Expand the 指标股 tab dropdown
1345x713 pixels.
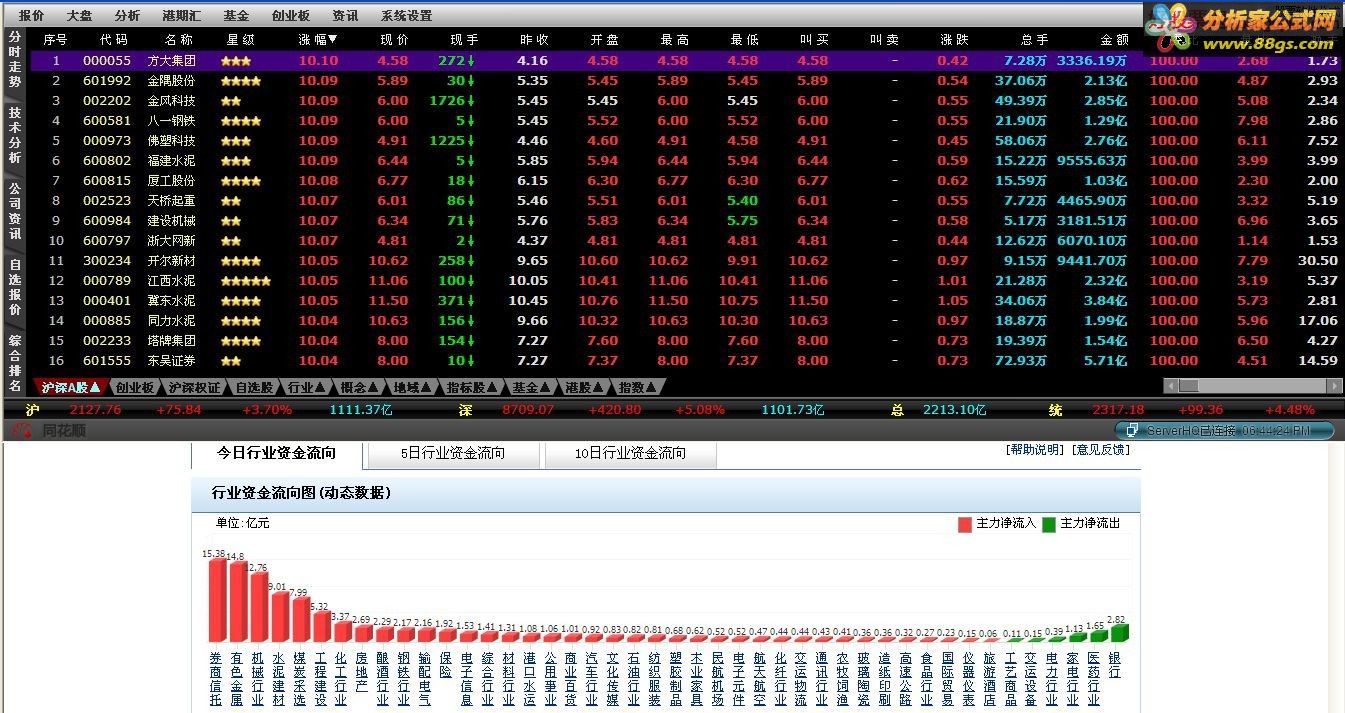[491, 387]
